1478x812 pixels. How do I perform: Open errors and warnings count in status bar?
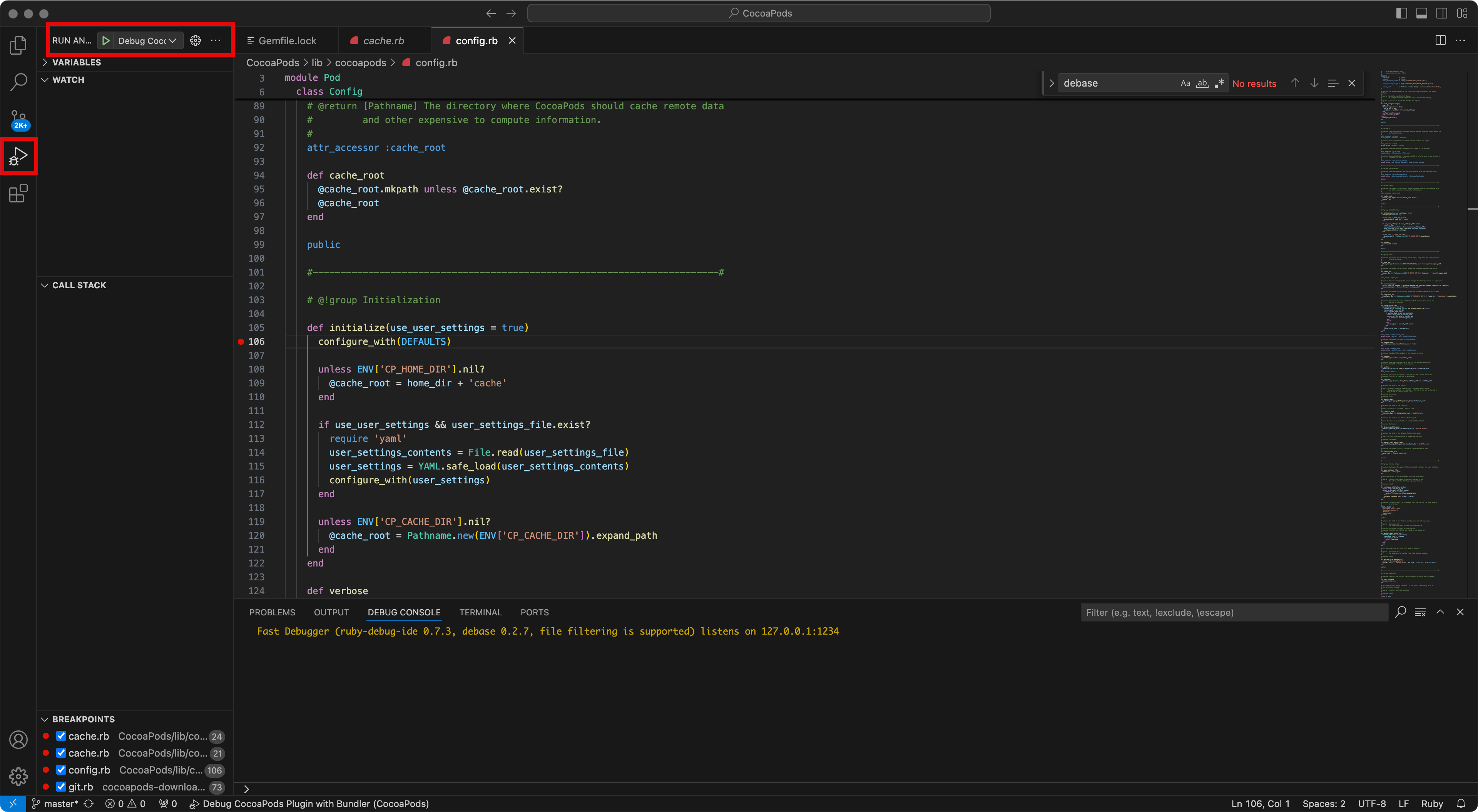pyautogui.click(x=125, y=804)
